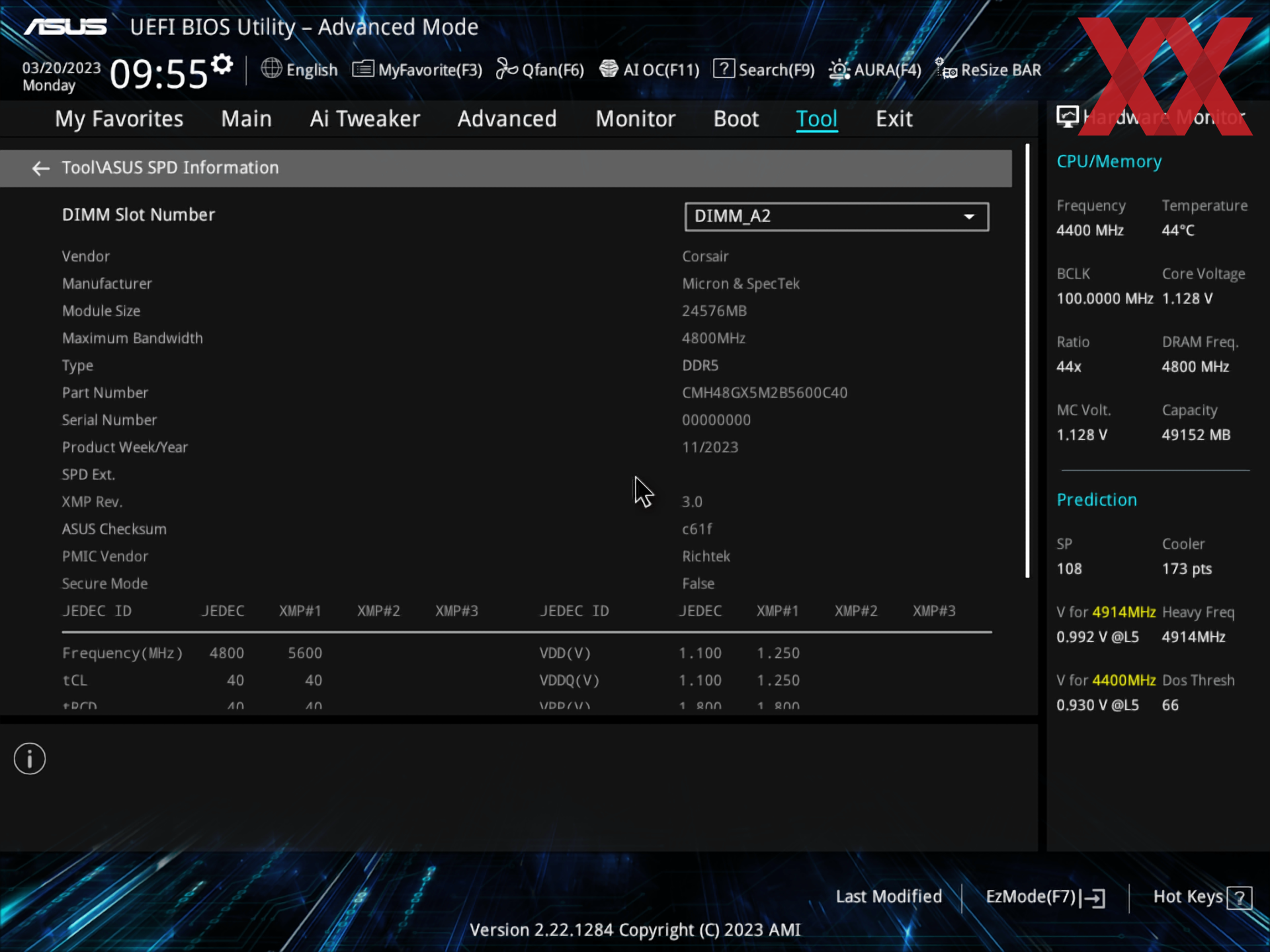The width and height of the screenshot is (1270, 952).
Task: Launch AI OC(F11) chip icon
Action: coord(609,69)
